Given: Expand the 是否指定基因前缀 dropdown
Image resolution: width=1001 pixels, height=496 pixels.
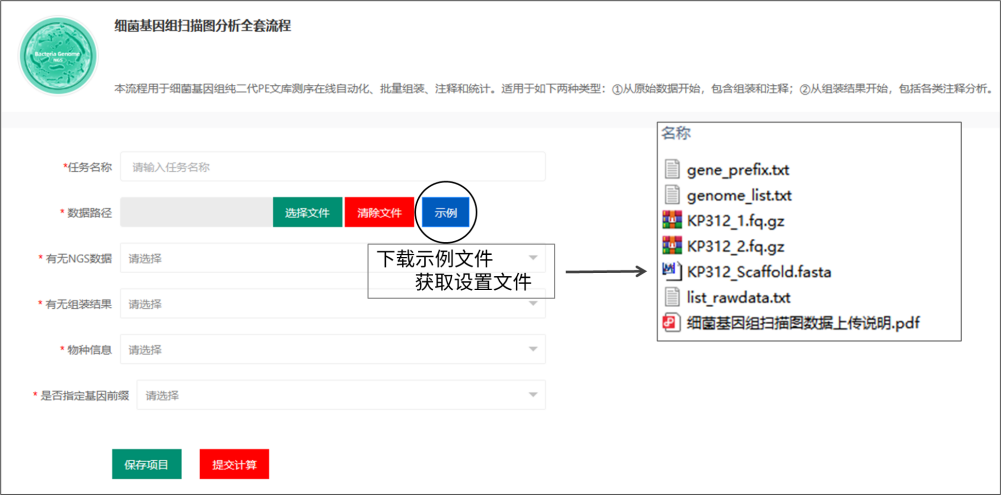Looking at the screenshot, I should (x=340, y=396).
